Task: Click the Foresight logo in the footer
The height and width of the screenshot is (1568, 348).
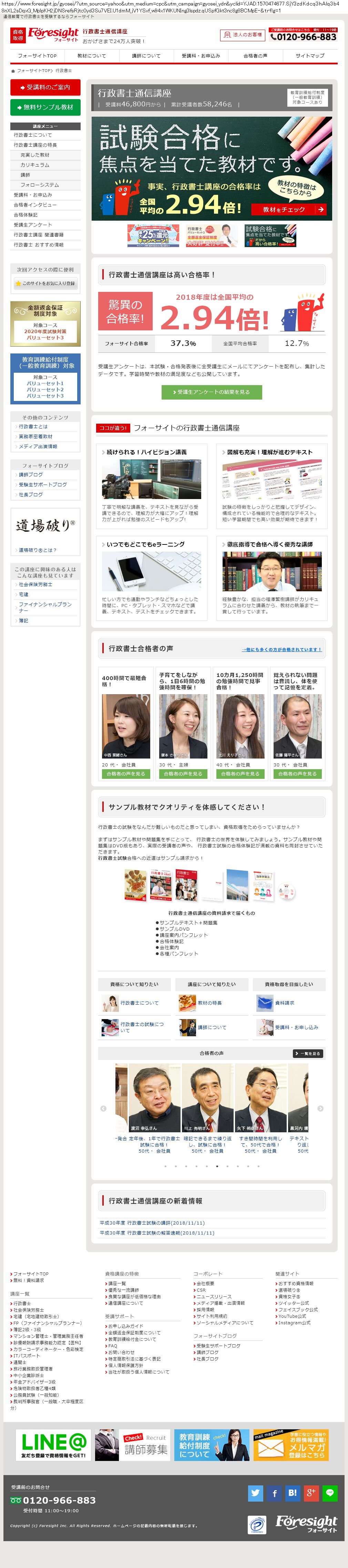Action: pyautogui.click(x=306, y=1524)
